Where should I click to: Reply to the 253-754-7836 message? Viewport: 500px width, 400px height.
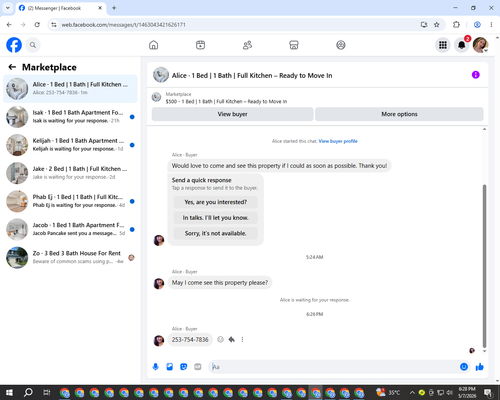pos(232,340)
